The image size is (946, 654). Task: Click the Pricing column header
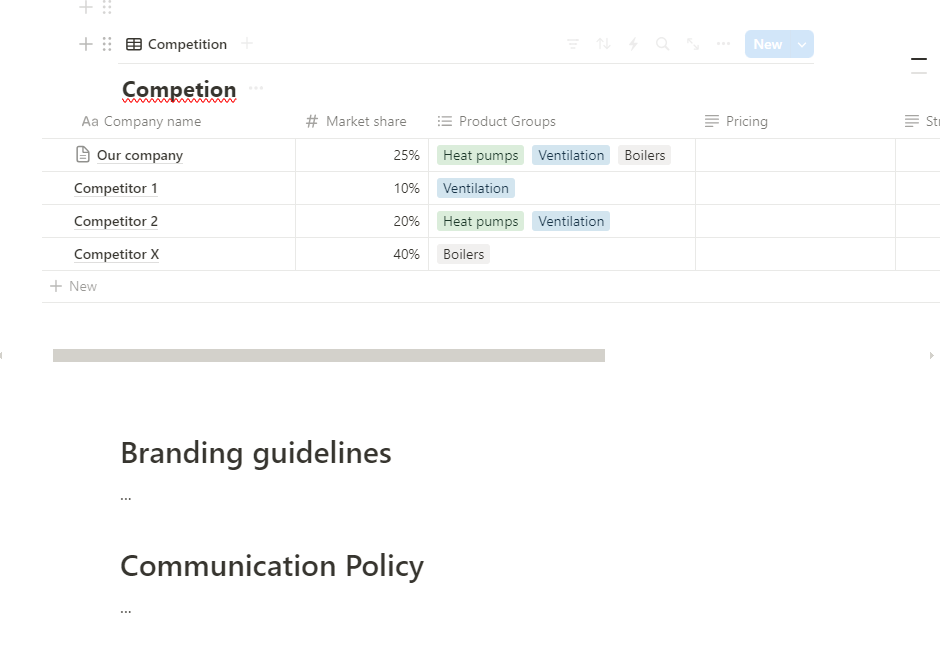[x=746, y=121]
